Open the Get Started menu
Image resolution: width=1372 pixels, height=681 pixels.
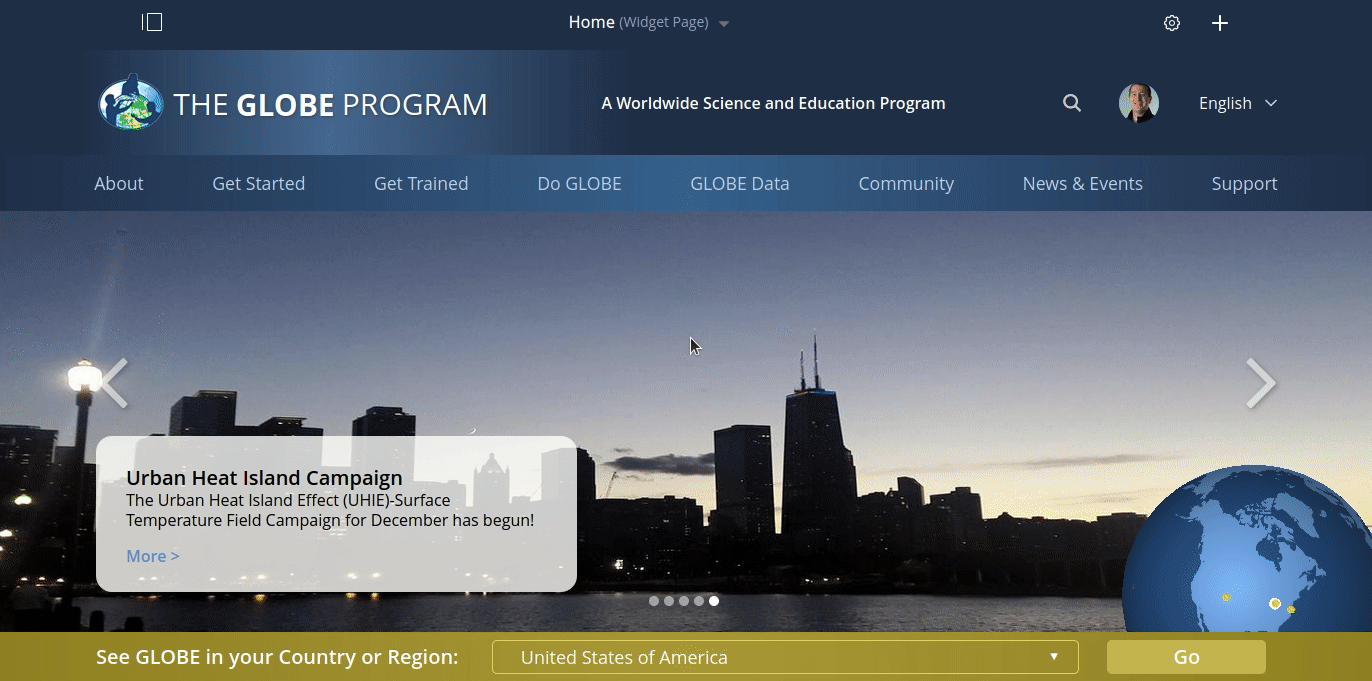pyautogui.click(x=259, y=183)
